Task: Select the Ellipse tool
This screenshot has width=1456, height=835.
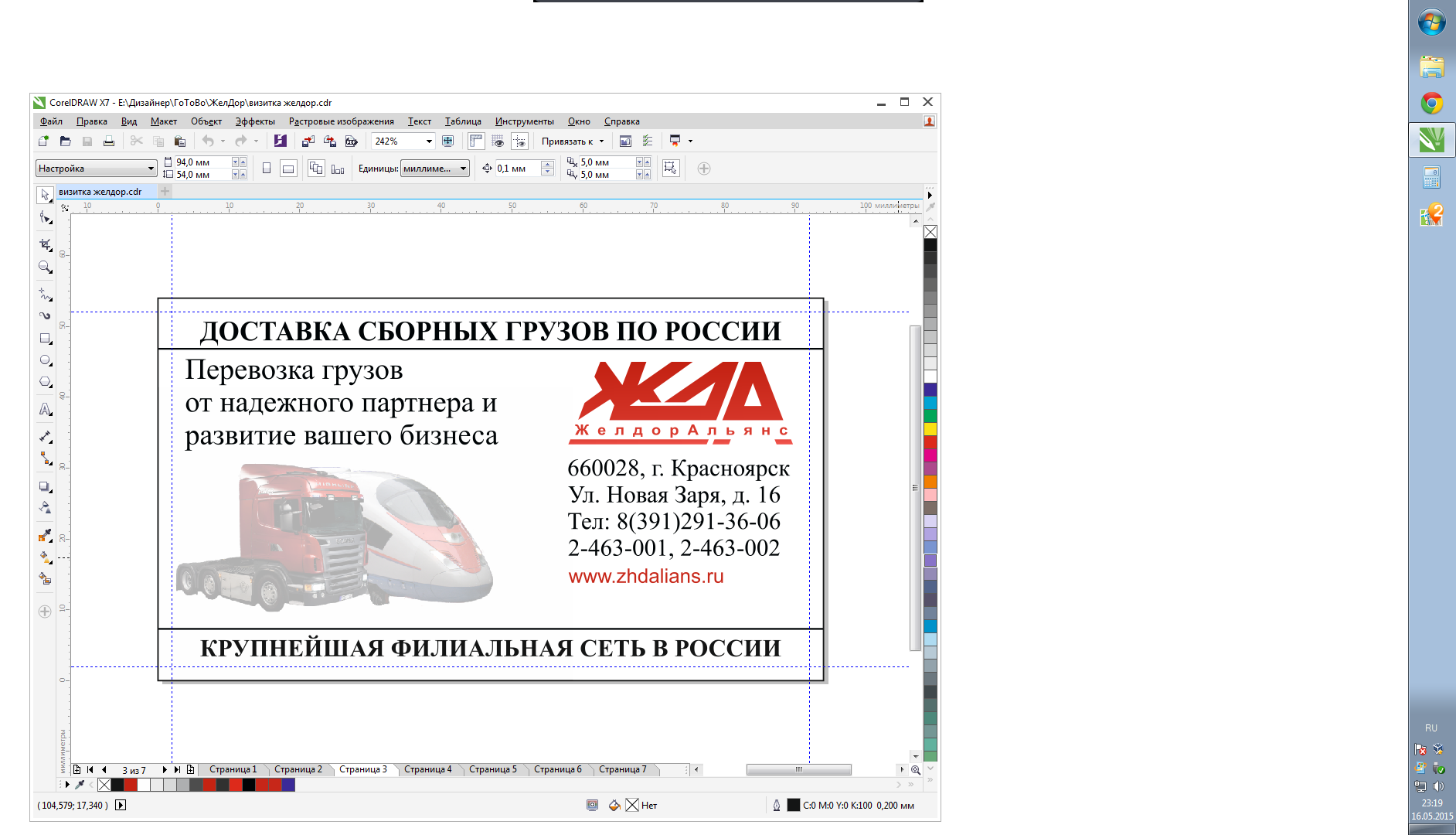Action: (x=45, y=360)
